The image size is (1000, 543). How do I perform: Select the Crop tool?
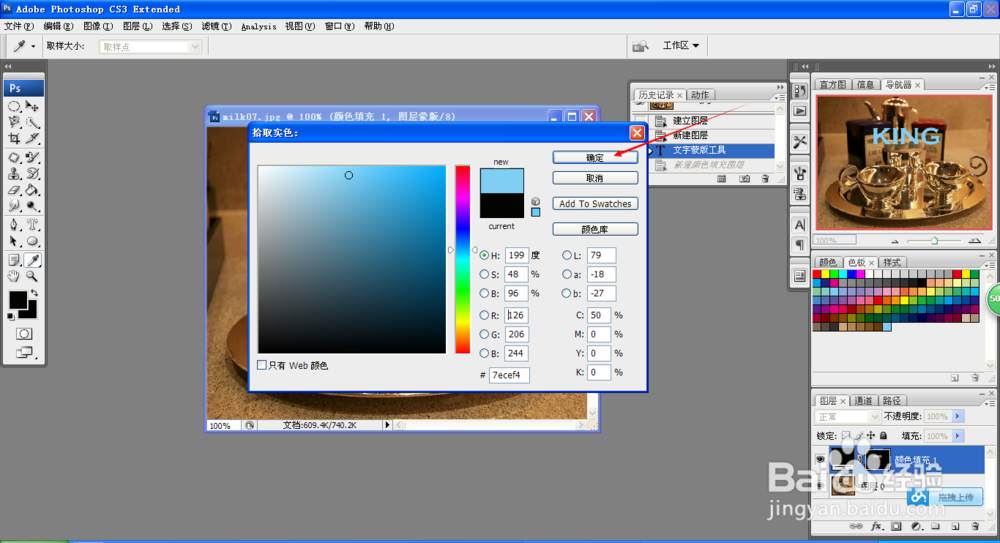click(14, 138)
